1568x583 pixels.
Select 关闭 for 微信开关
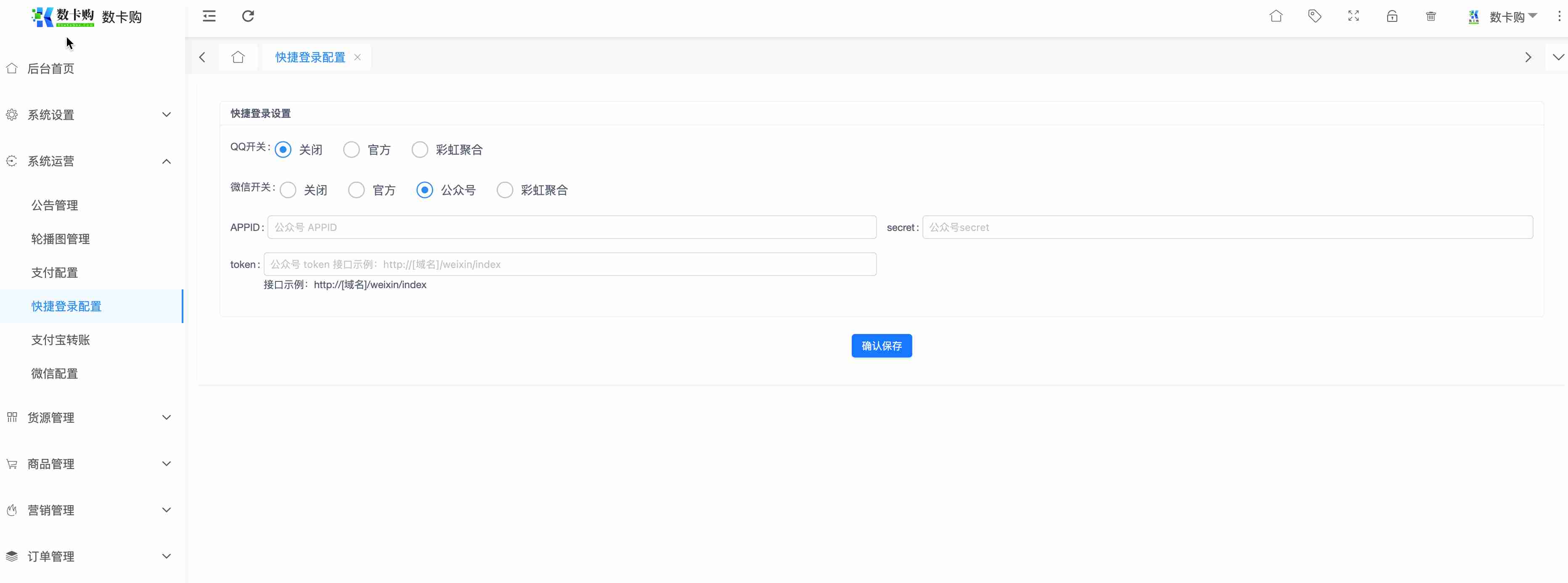[x=289, y=191]
